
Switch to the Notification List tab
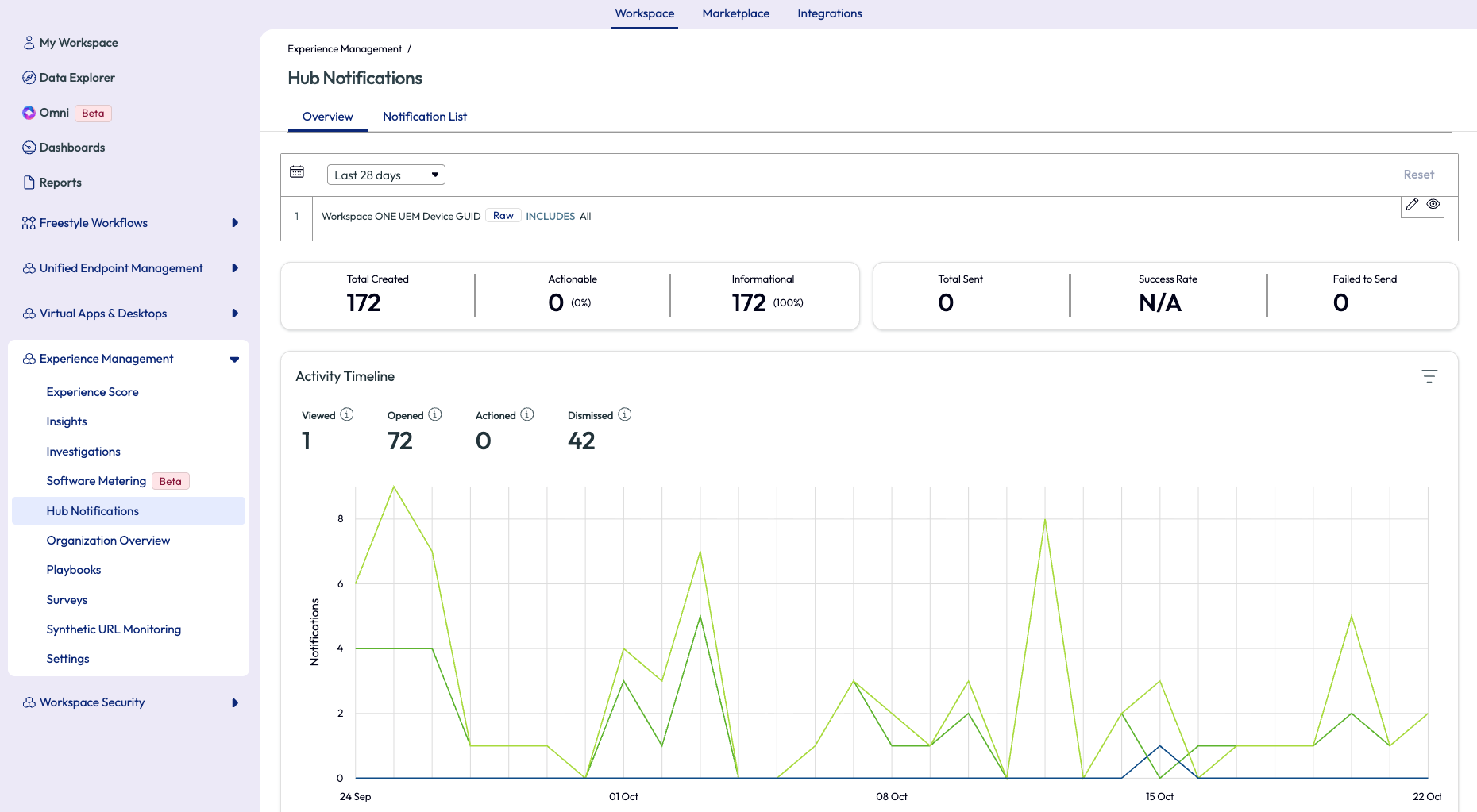[425, 117]
